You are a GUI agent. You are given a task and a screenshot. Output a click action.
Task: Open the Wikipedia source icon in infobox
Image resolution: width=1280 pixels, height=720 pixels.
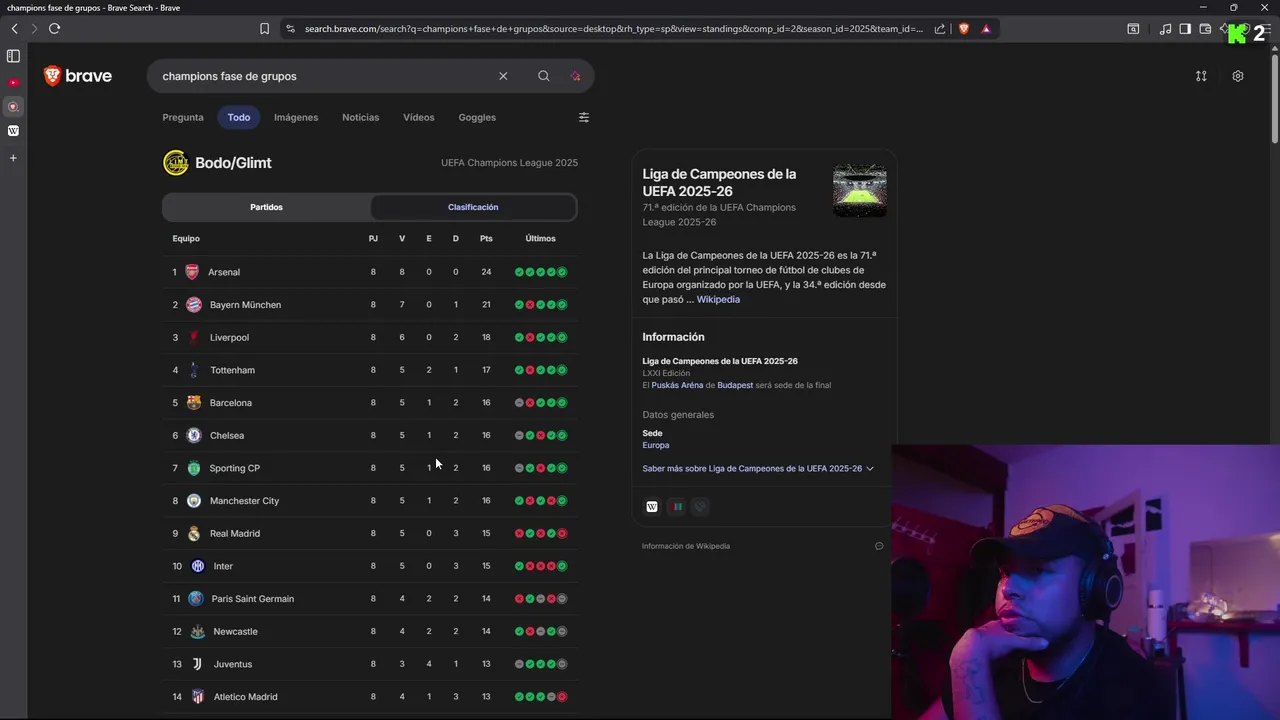pyautogui.click(x=652, y=507)
